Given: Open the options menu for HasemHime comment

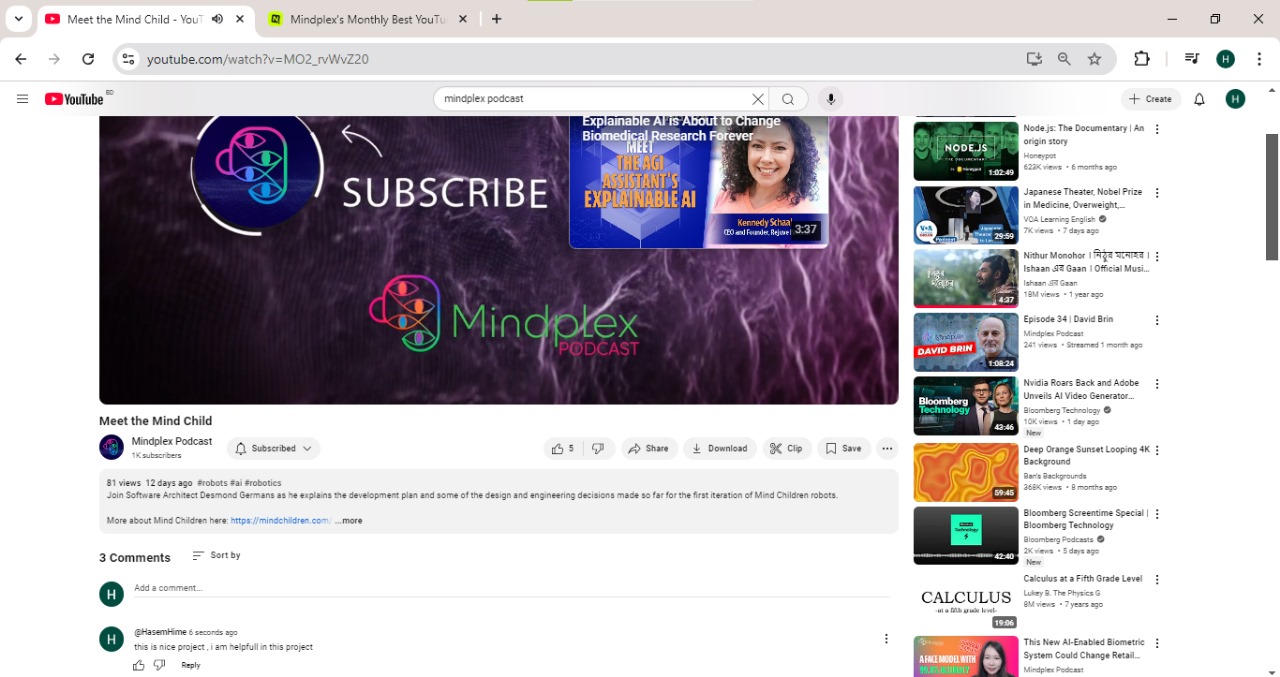Looking at the screenshot, I should tap(886, 639).
